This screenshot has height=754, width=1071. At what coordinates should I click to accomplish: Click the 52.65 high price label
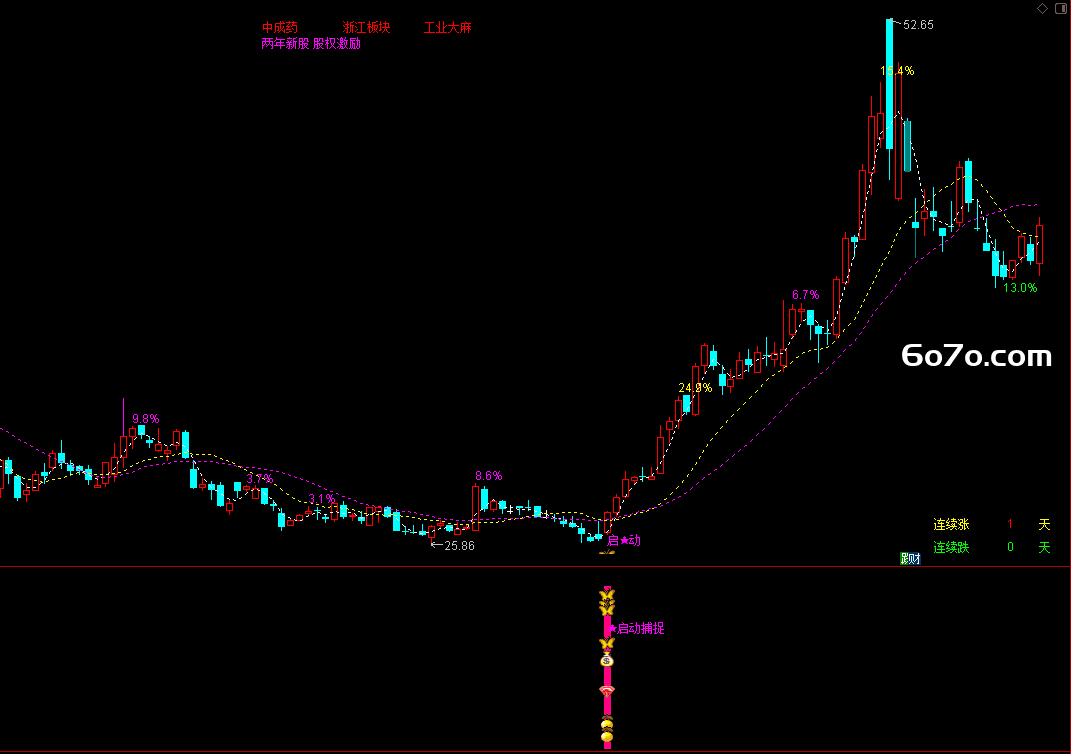click(x=918, y=25)
